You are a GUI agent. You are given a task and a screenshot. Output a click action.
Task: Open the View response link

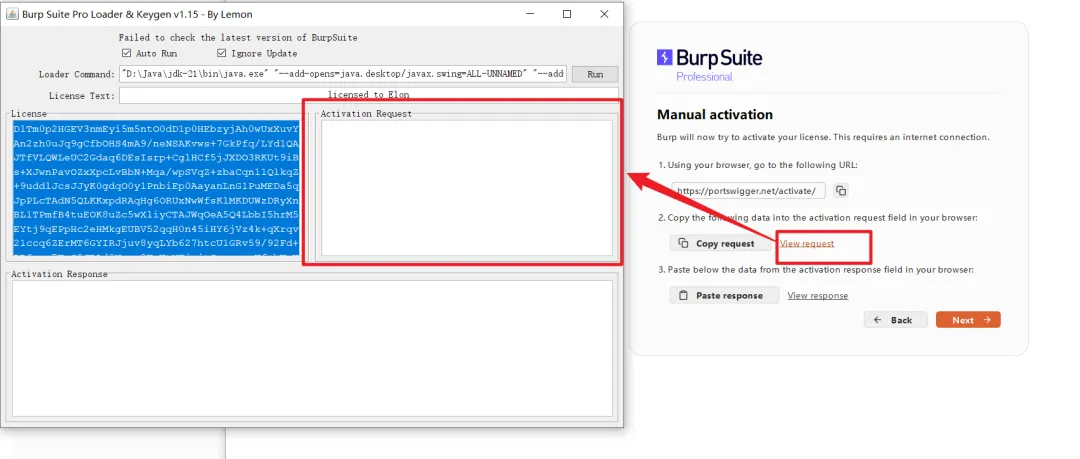[x=818, y=296]
